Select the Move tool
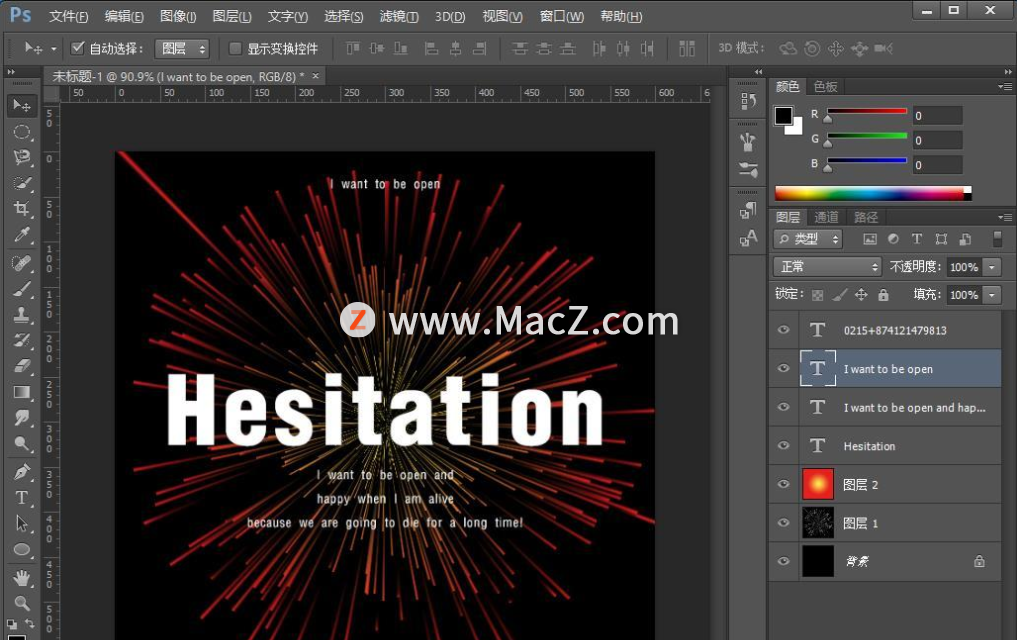1017x640 pixels. pos(21,105)
